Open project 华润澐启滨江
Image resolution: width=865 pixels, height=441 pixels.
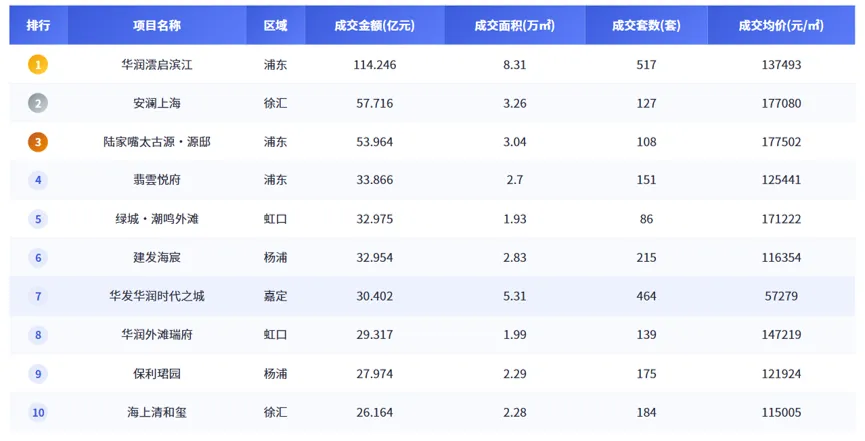[x=157, y=65]
